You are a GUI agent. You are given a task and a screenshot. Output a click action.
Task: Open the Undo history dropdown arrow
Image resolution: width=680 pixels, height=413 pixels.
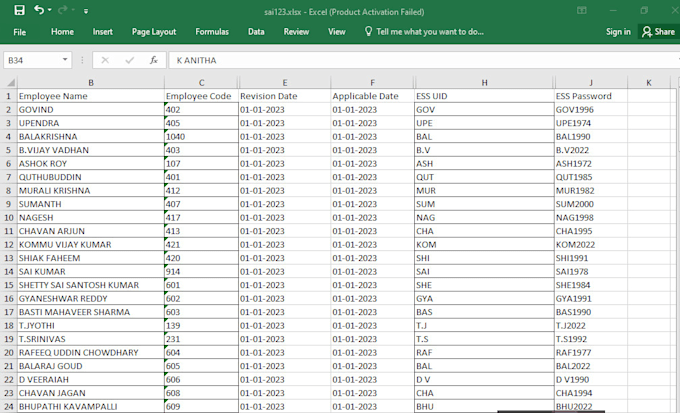[51, 10]
